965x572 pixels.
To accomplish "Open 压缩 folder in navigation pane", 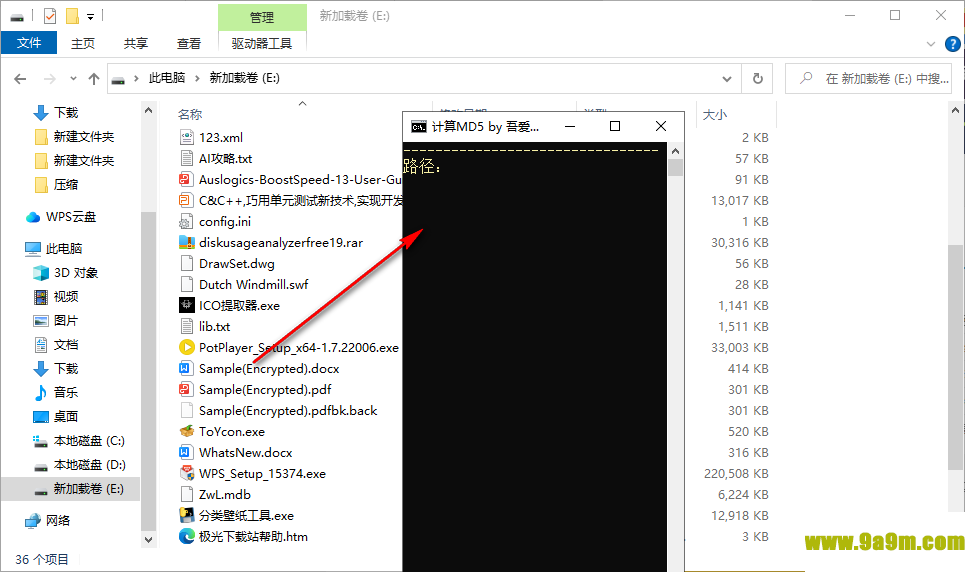I will [65, 185].
